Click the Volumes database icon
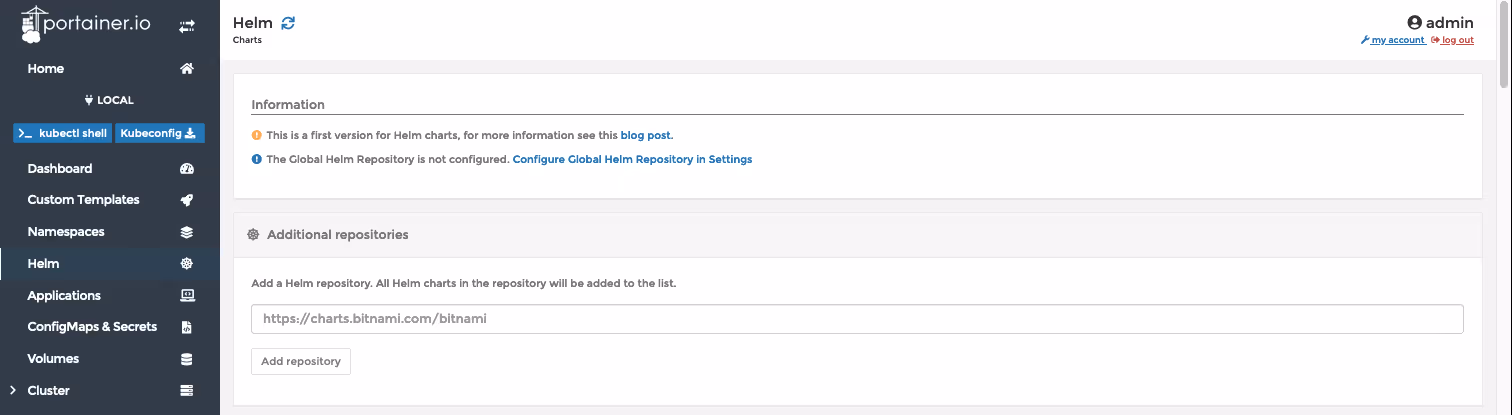 coord(186,359)
